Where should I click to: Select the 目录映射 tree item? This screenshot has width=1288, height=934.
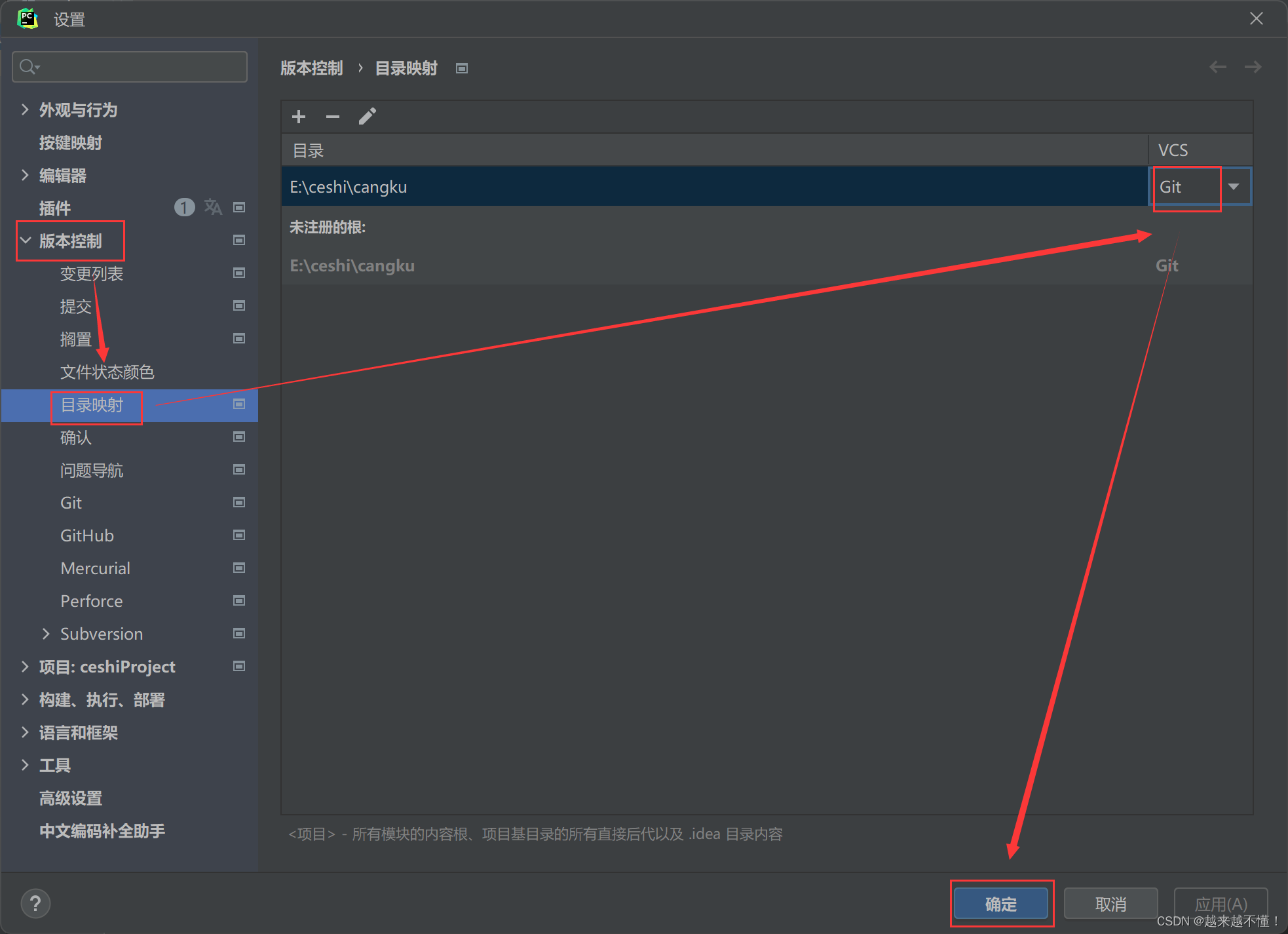(x=130, y=405)
